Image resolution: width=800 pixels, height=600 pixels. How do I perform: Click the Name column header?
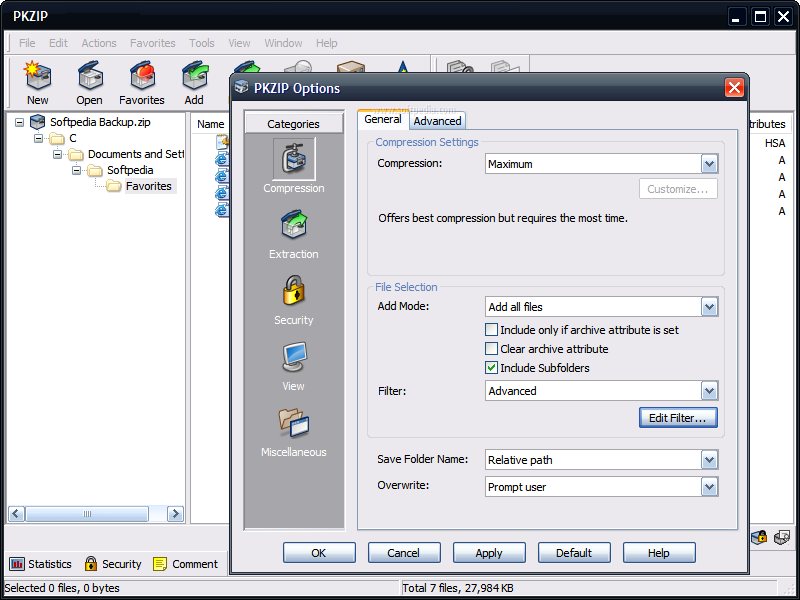click(x=210, y=124)
